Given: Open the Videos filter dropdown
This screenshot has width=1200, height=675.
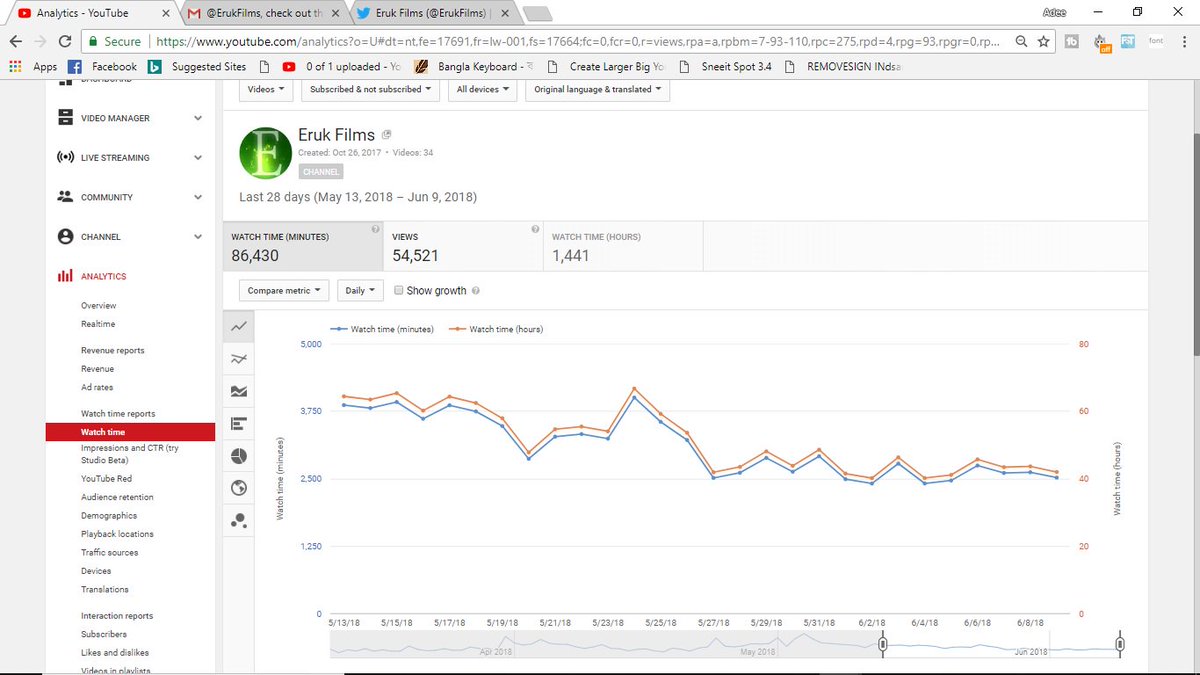Looking at the screenshot, I should coord(265,89).
